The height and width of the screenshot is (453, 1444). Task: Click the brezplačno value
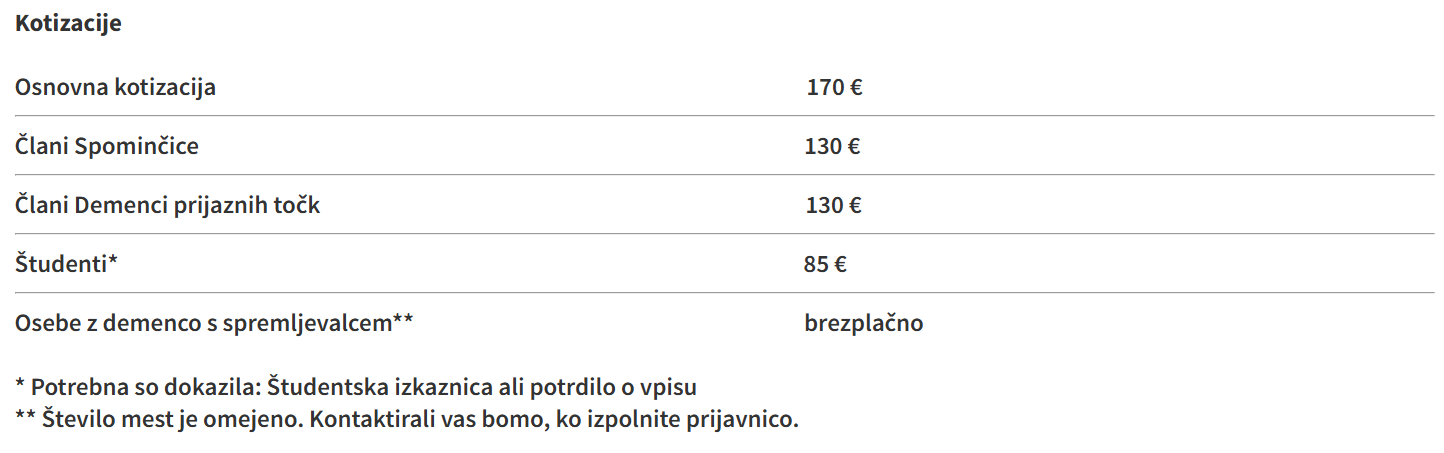pyautogui.click(x=863, y=323)
